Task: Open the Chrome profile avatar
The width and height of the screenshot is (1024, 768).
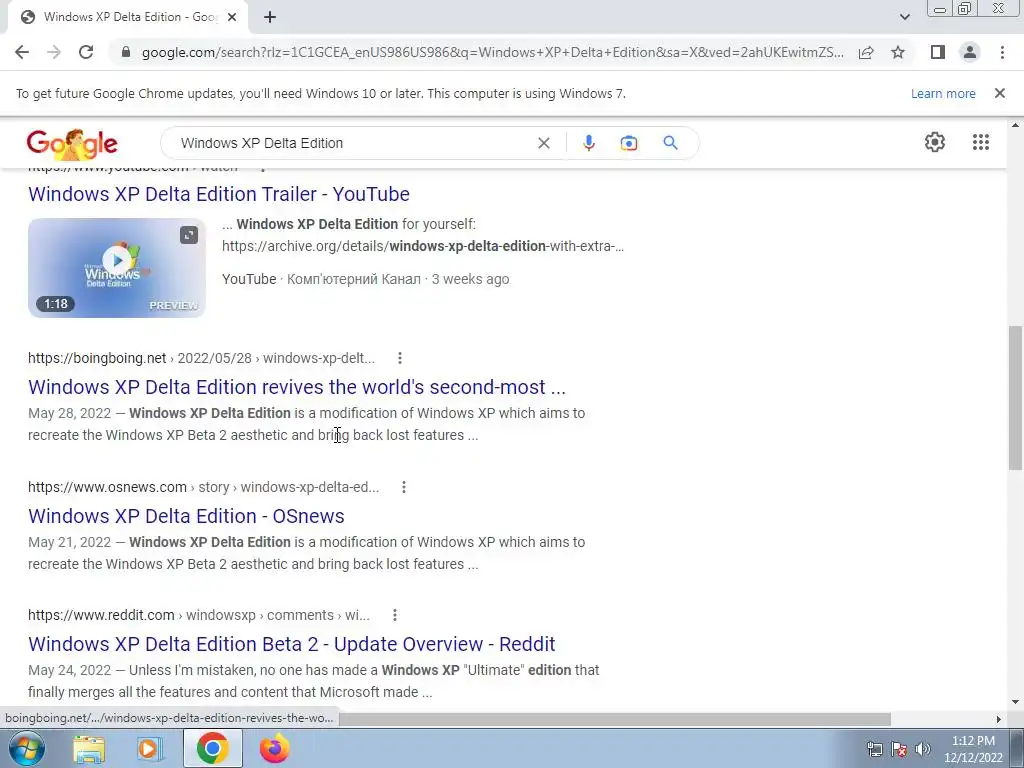Action: click(x=970, y=52)
